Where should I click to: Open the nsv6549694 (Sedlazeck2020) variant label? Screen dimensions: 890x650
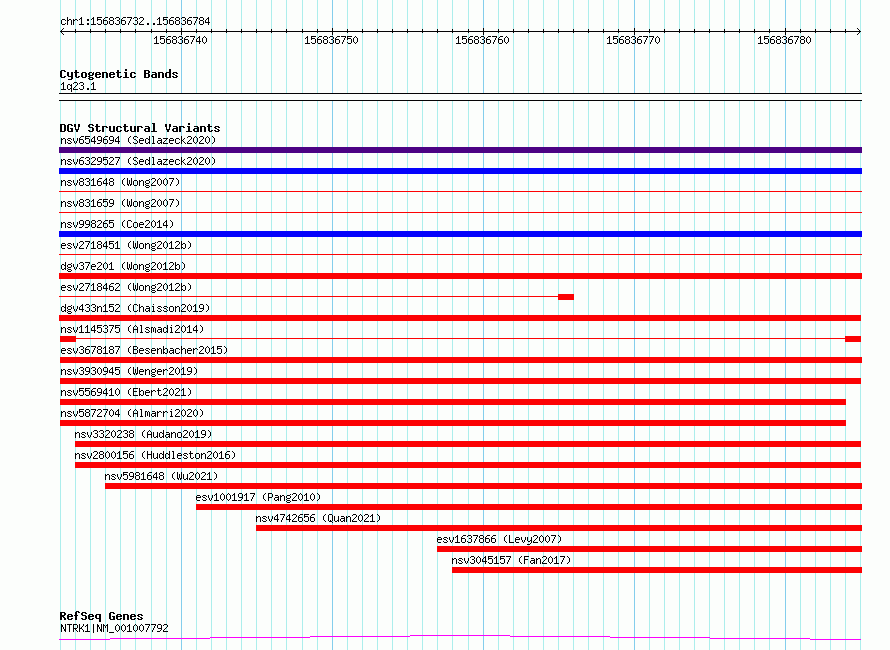click(x=138, y=140)
